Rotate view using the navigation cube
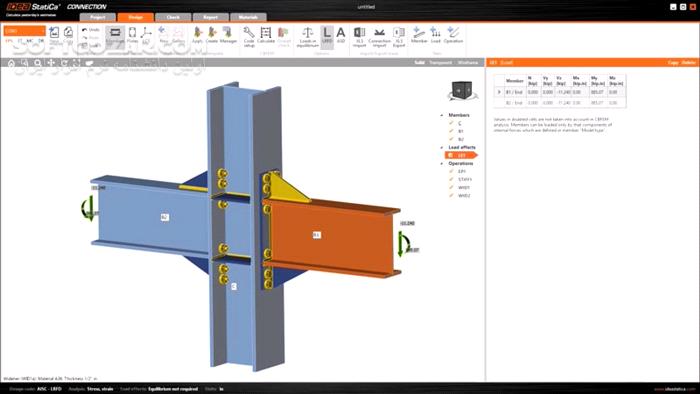 [x=462, y=91]
